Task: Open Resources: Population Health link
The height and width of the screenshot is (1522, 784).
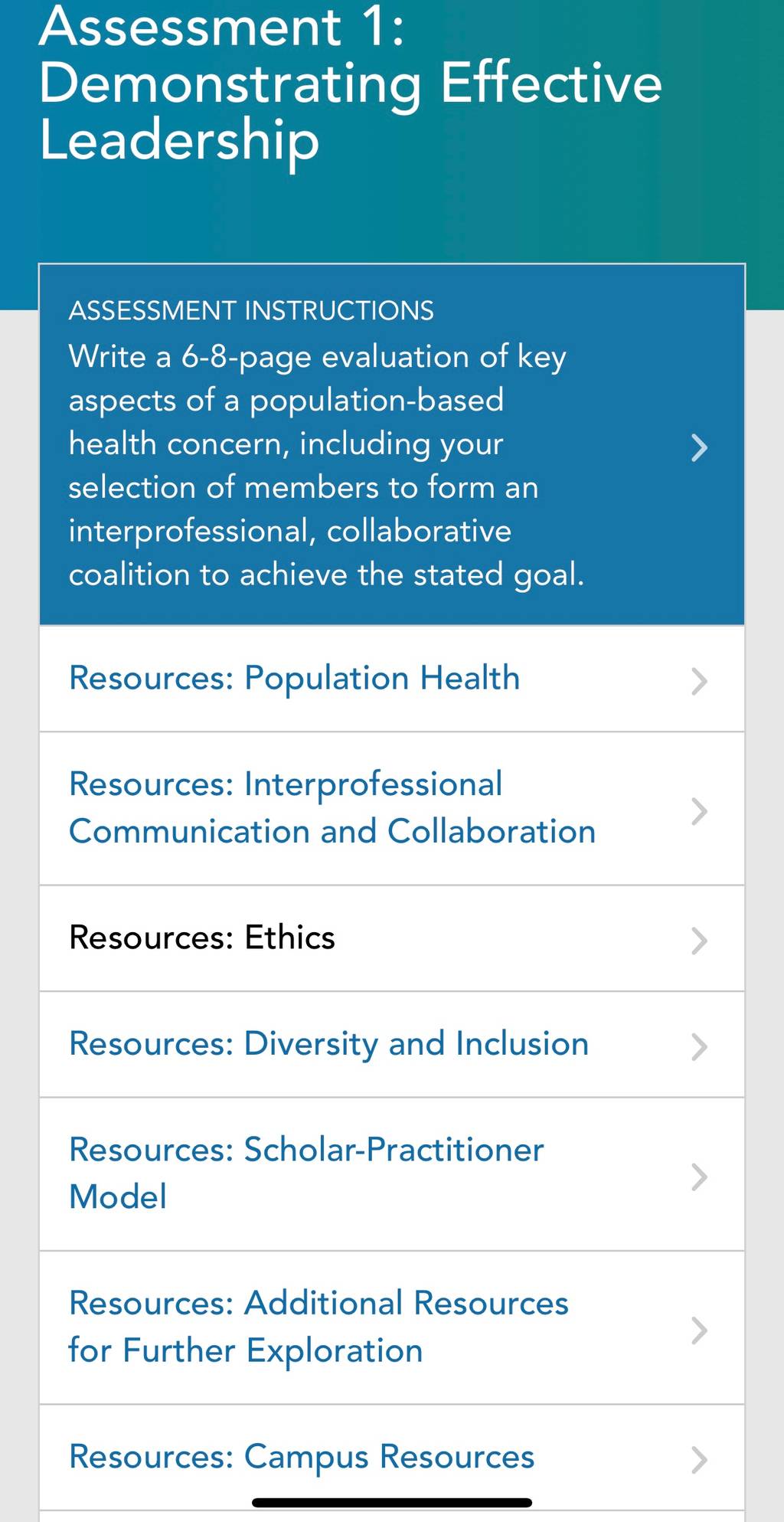Action: [x=295, y=679]
